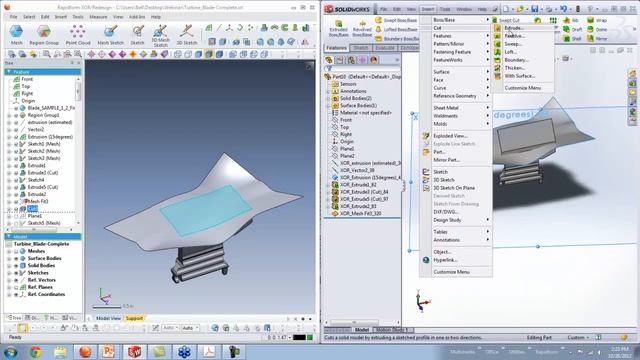Image resolution: width=640 pixels, height=360 pixels.
Task: Open the Boss/Base submenu
Action: [x=460, y=20]
